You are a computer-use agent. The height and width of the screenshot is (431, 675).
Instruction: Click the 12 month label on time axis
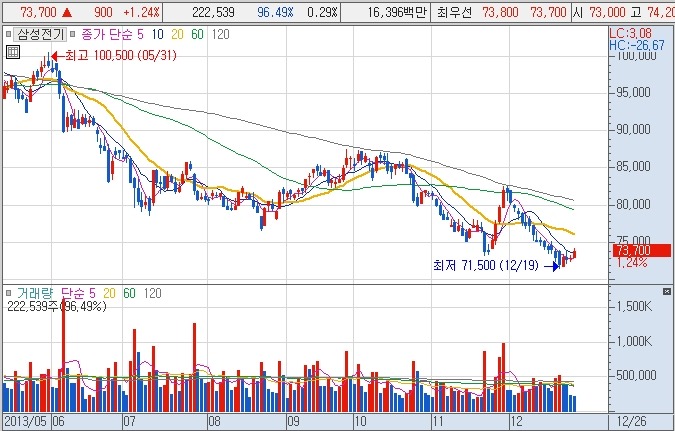(516, 422)
